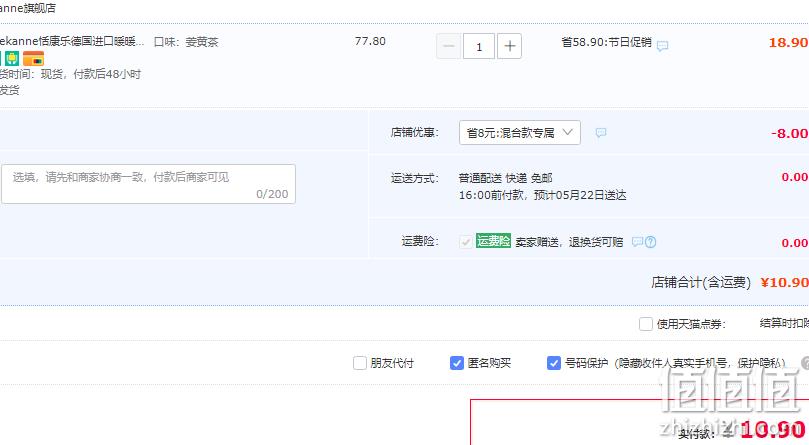The image size is (809, 445).
Task: Increase quantity with the plus button
Action: tap(509, 46)
